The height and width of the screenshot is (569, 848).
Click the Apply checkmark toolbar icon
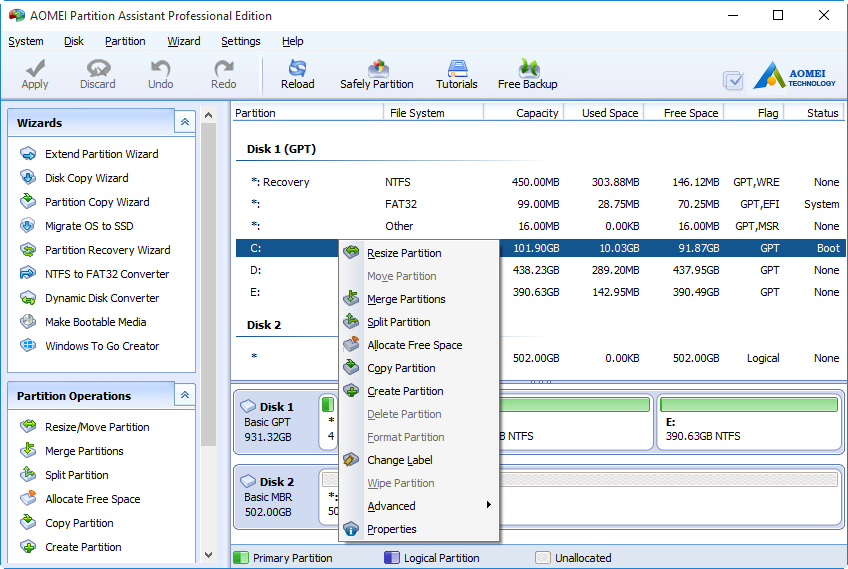coord(35,68)
